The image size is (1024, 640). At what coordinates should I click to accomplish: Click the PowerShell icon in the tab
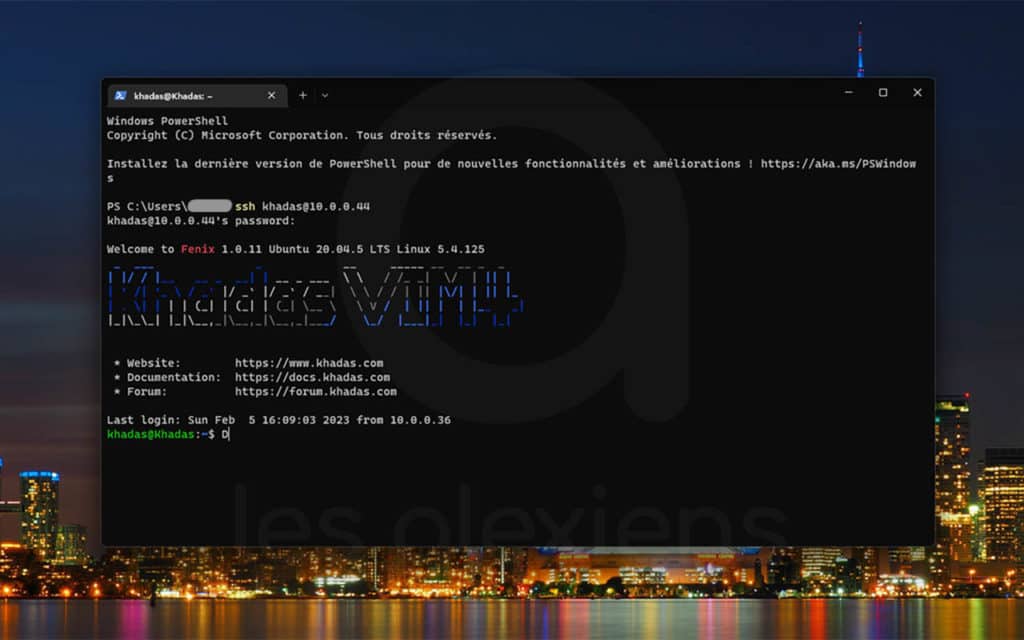click(120, 95)
